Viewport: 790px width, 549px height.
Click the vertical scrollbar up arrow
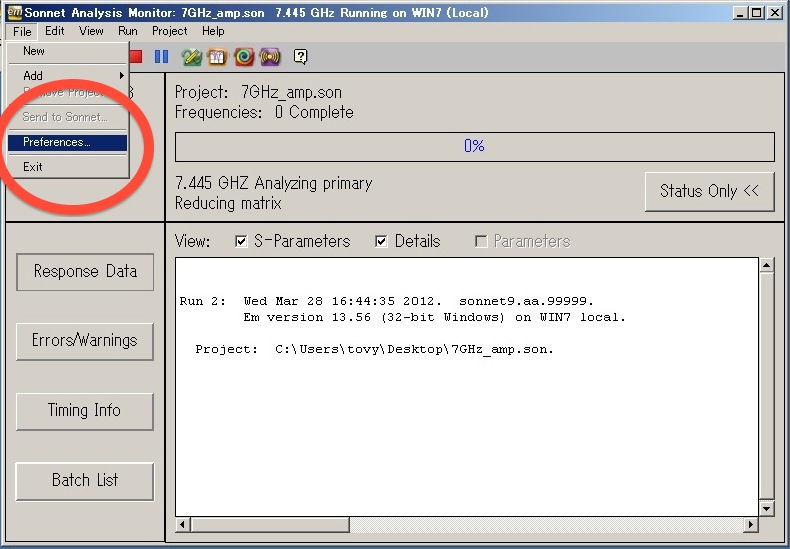pyautogui.click(x=766, y=265)
